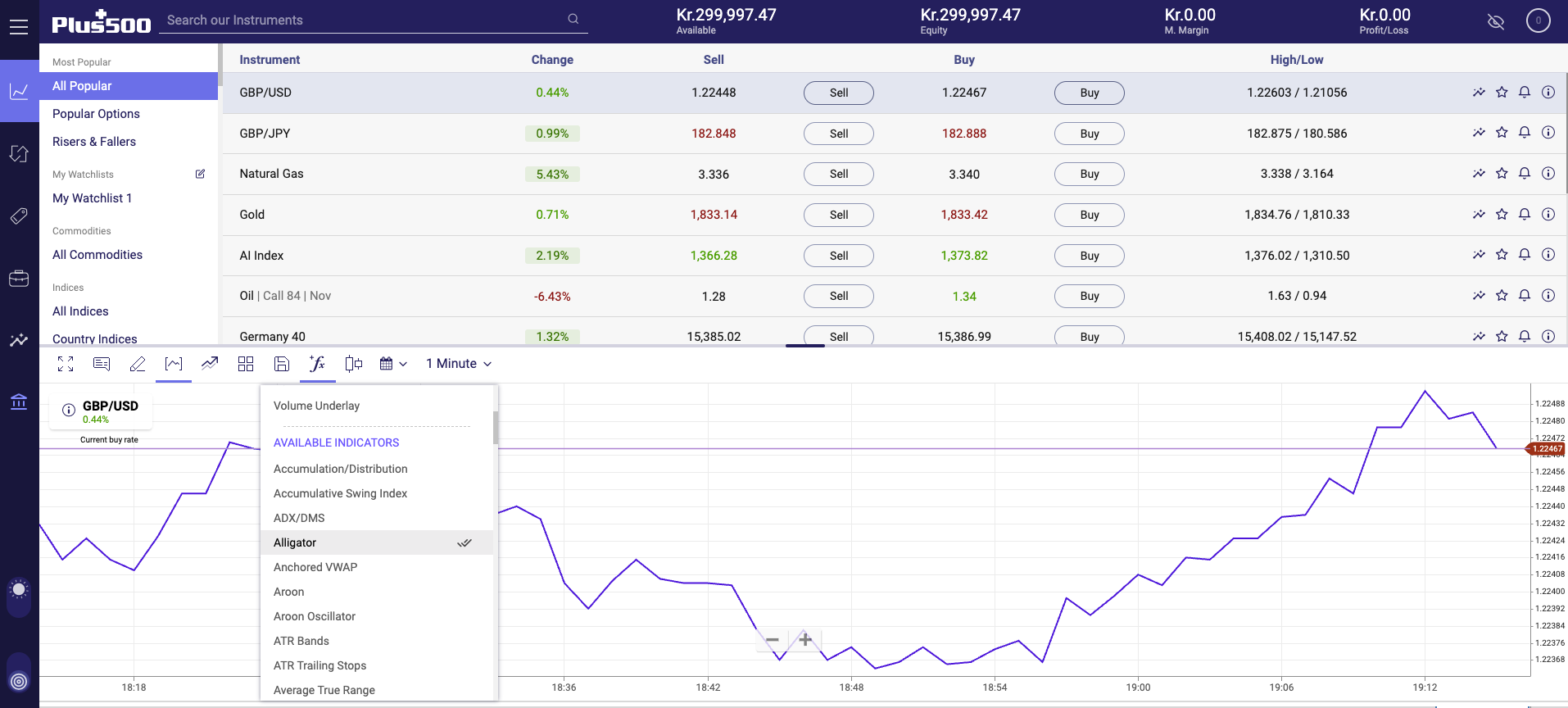Open the notifications circle icon
The image size is (1568, 708).
click(x=1539, y=21)
